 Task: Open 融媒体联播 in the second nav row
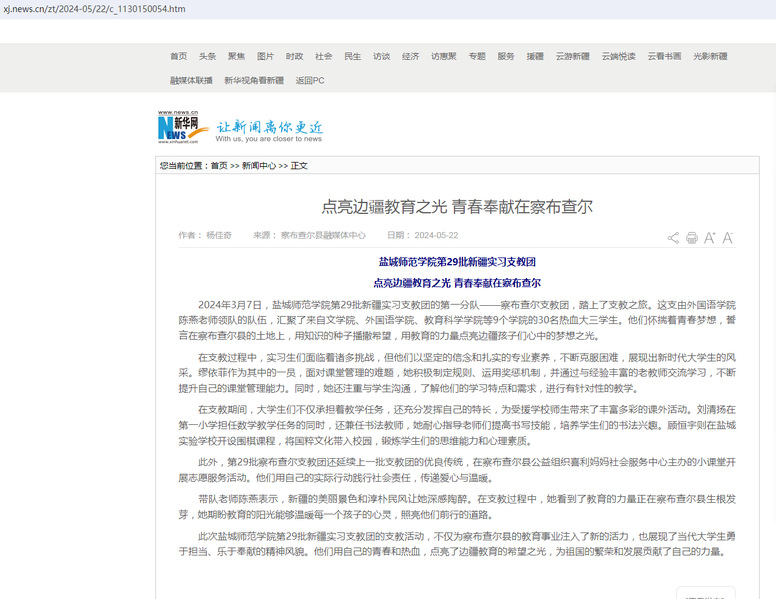(x=192, y=80)
